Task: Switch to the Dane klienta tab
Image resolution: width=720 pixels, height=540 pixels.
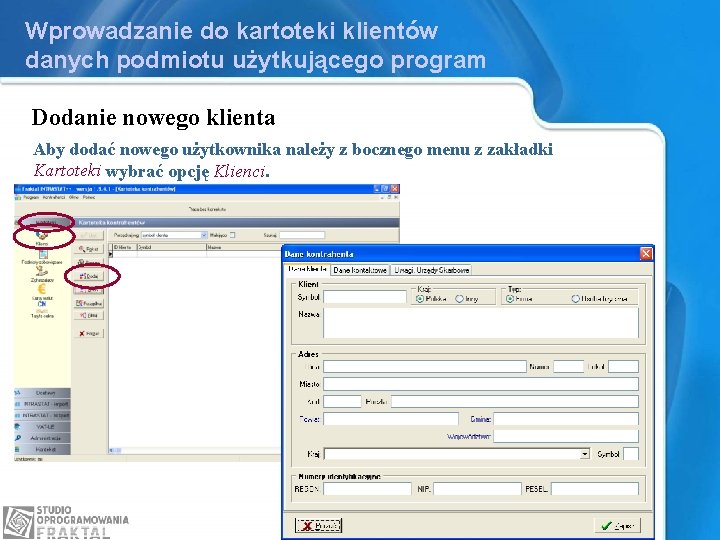Action: point(307,269)
